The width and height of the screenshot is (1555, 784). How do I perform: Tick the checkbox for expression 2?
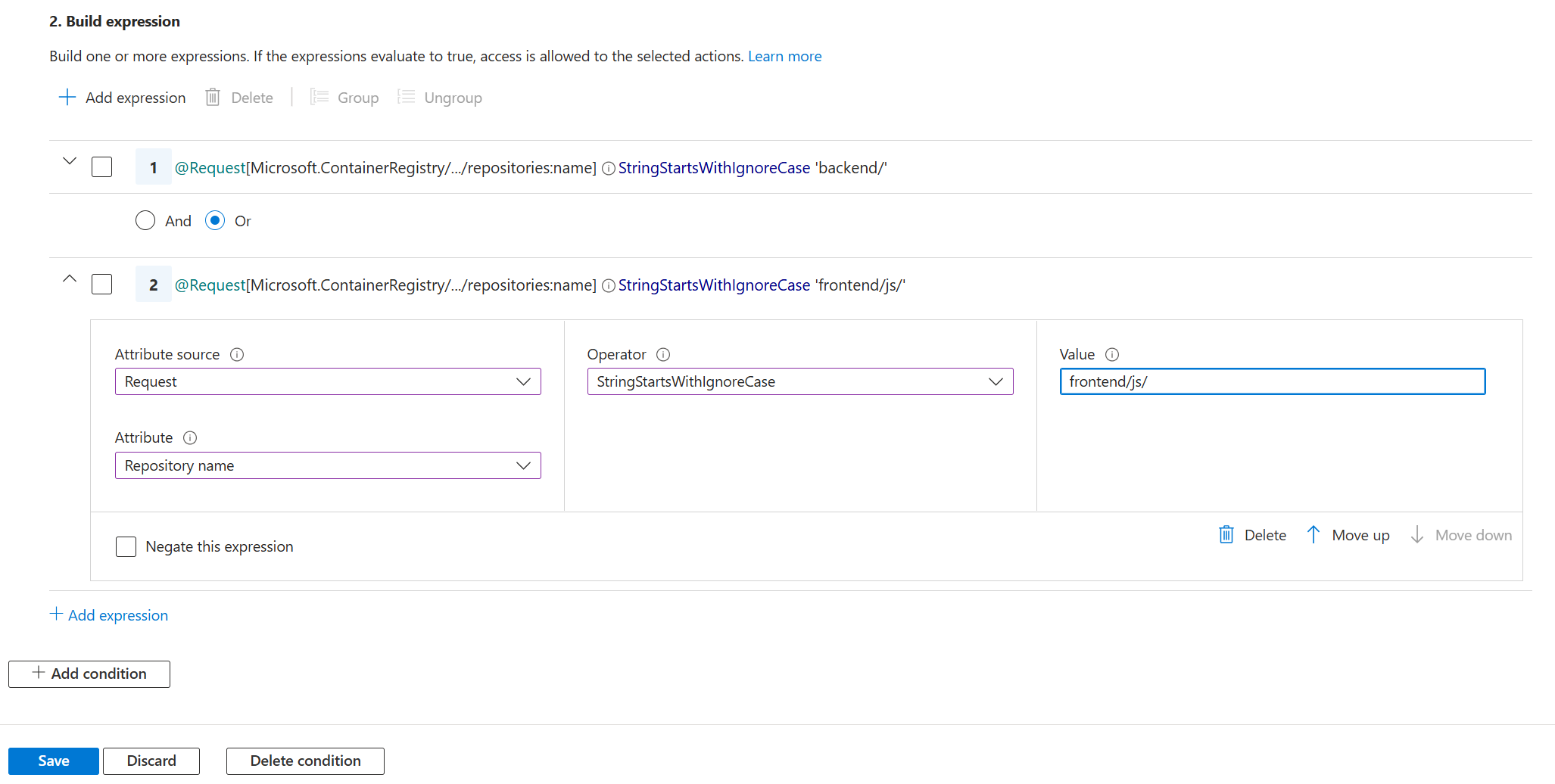click(102, 285)
